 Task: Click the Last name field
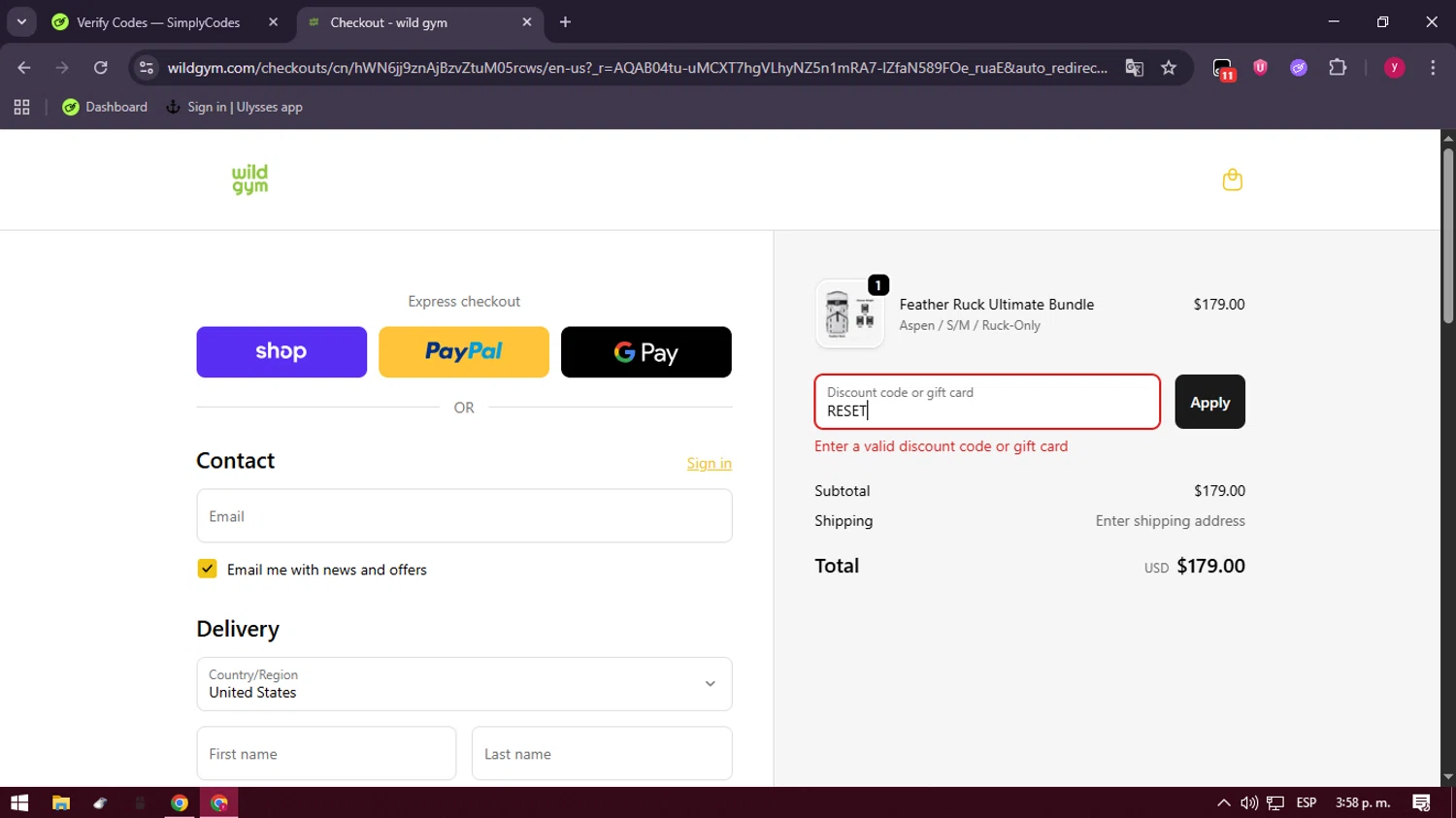[x=602, y=753]
